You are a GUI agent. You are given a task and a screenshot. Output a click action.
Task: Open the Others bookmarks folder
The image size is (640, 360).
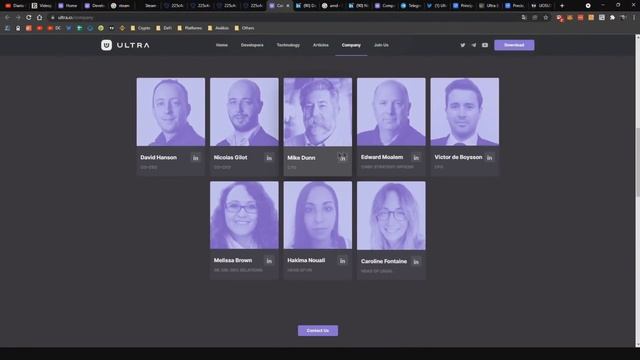click(244, 28)
